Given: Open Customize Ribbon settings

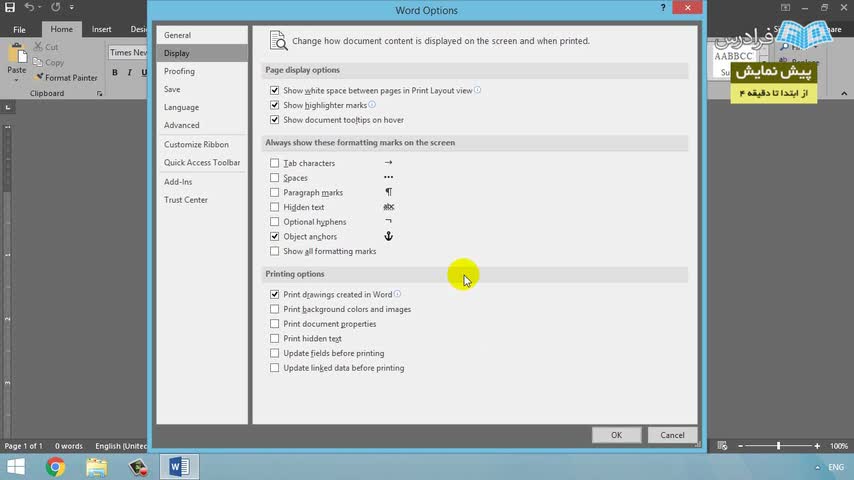Looking at the screenshot, I should click(202, 144).
